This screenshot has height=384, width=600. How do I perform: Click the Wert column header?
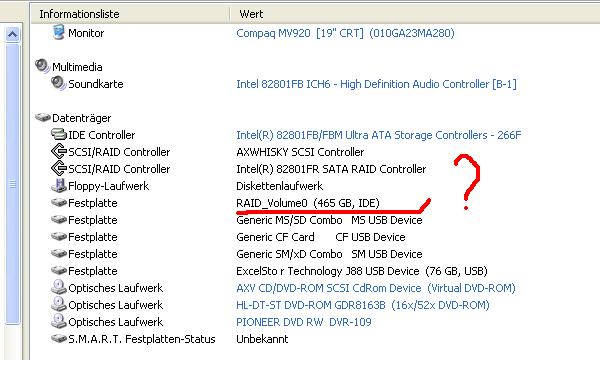tap(415, 14)
